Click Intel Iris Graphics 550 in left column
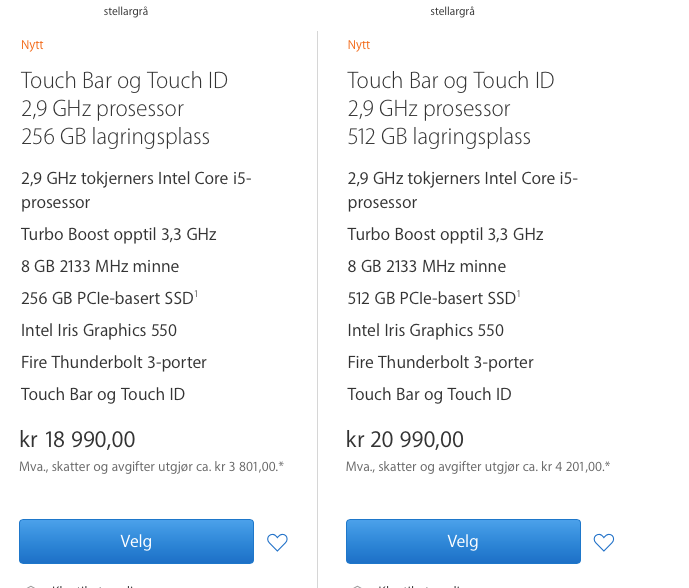689x588 pixels. [99, 330]
